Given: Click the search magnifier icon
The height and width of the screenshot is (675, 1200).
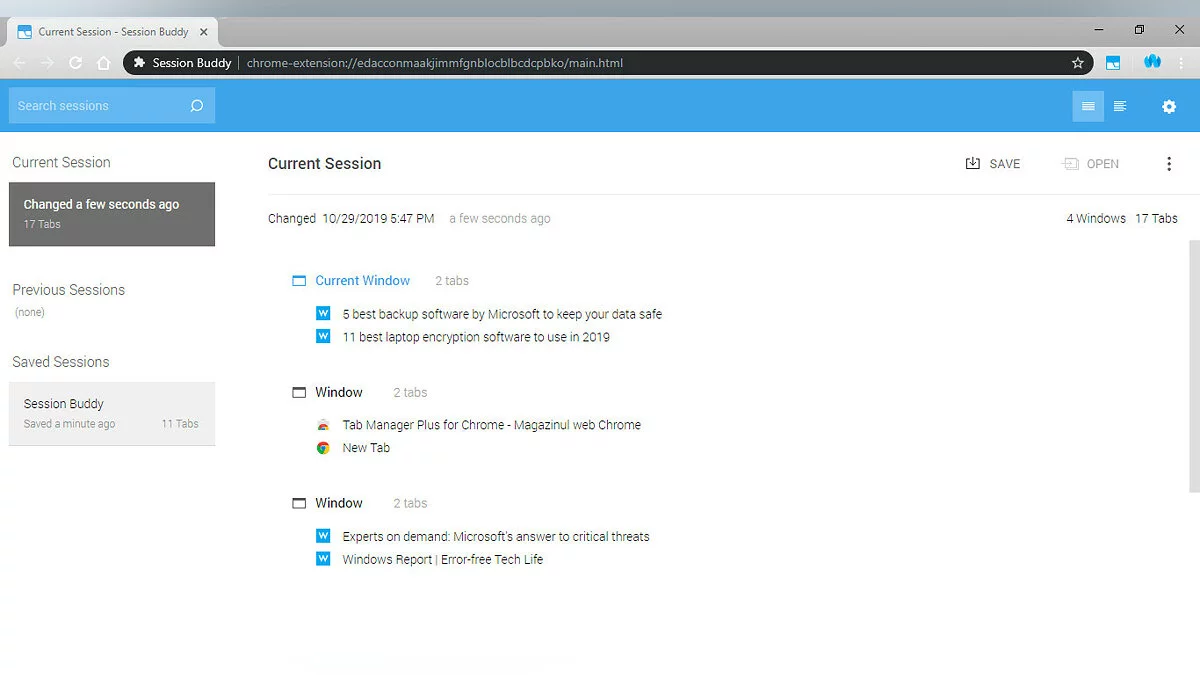Looking at the screenshot, I should [x=196, y=106].
